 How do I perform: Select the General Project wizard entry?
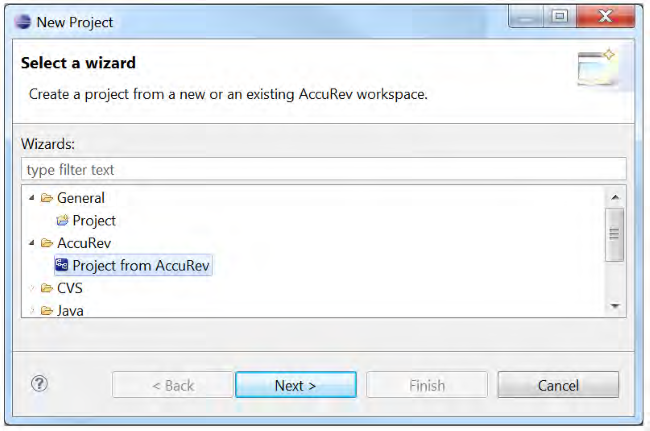pyautogui.click(x=94, y=221)
